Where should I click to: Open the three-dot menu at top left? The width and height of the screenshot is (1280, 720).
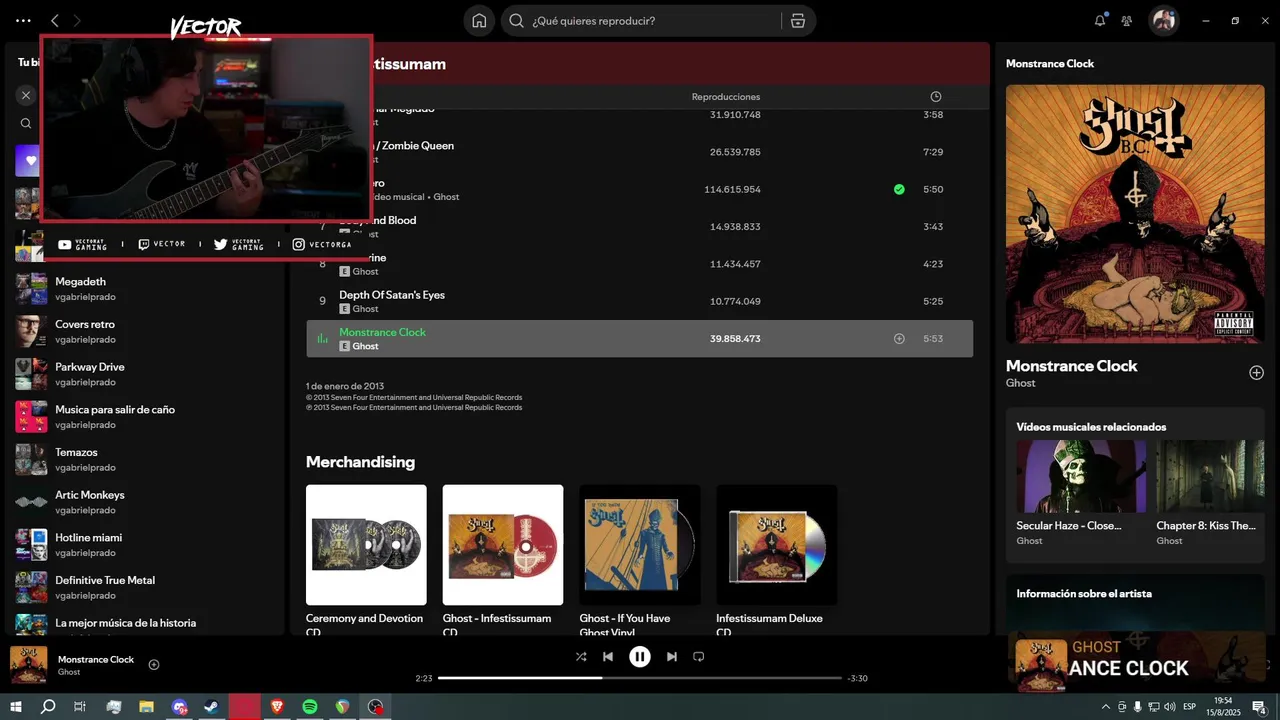(23, 20)
